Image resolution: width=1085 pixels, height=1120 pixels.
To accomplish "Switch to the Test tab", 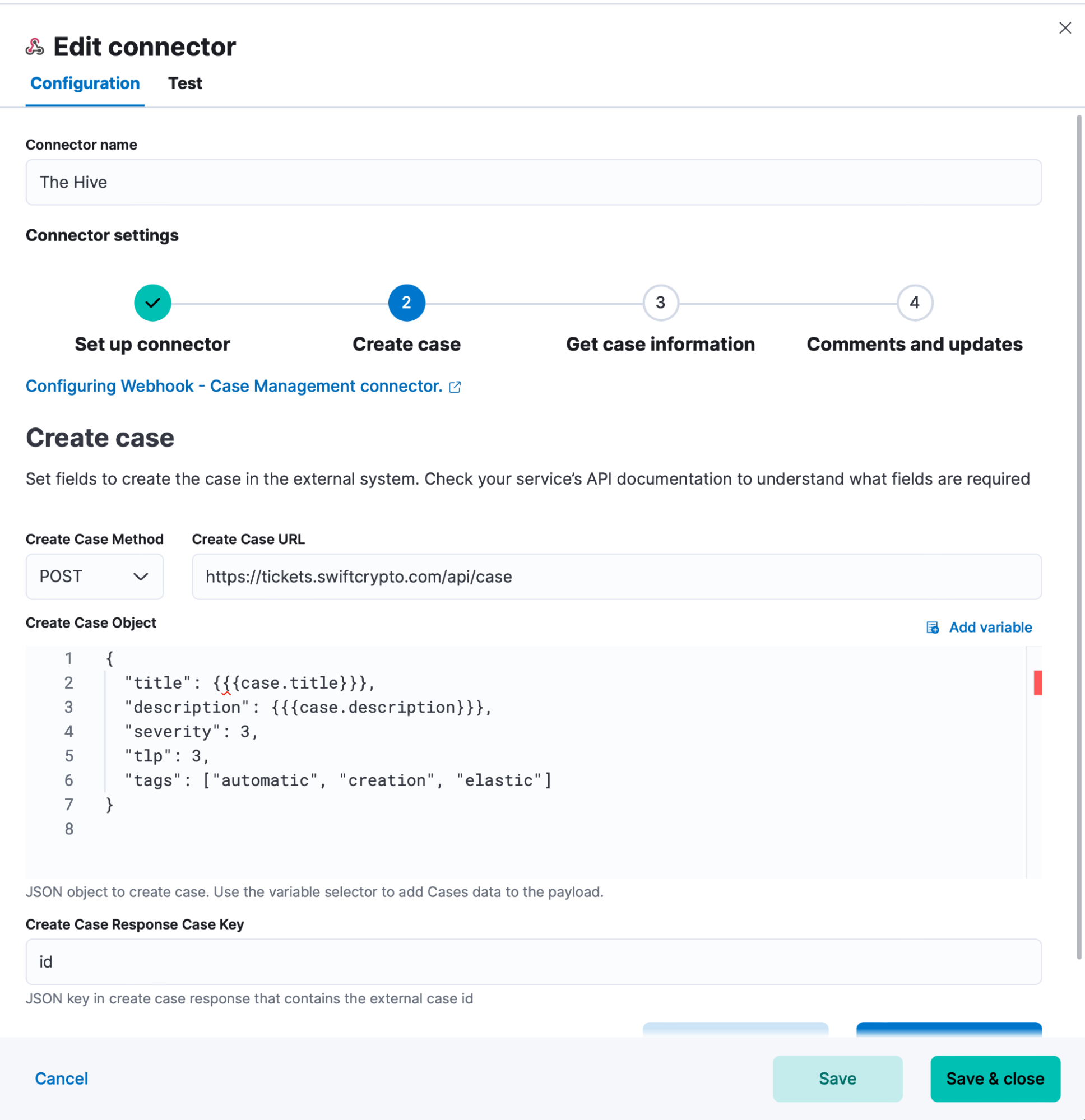I will [x=184, y=83].
